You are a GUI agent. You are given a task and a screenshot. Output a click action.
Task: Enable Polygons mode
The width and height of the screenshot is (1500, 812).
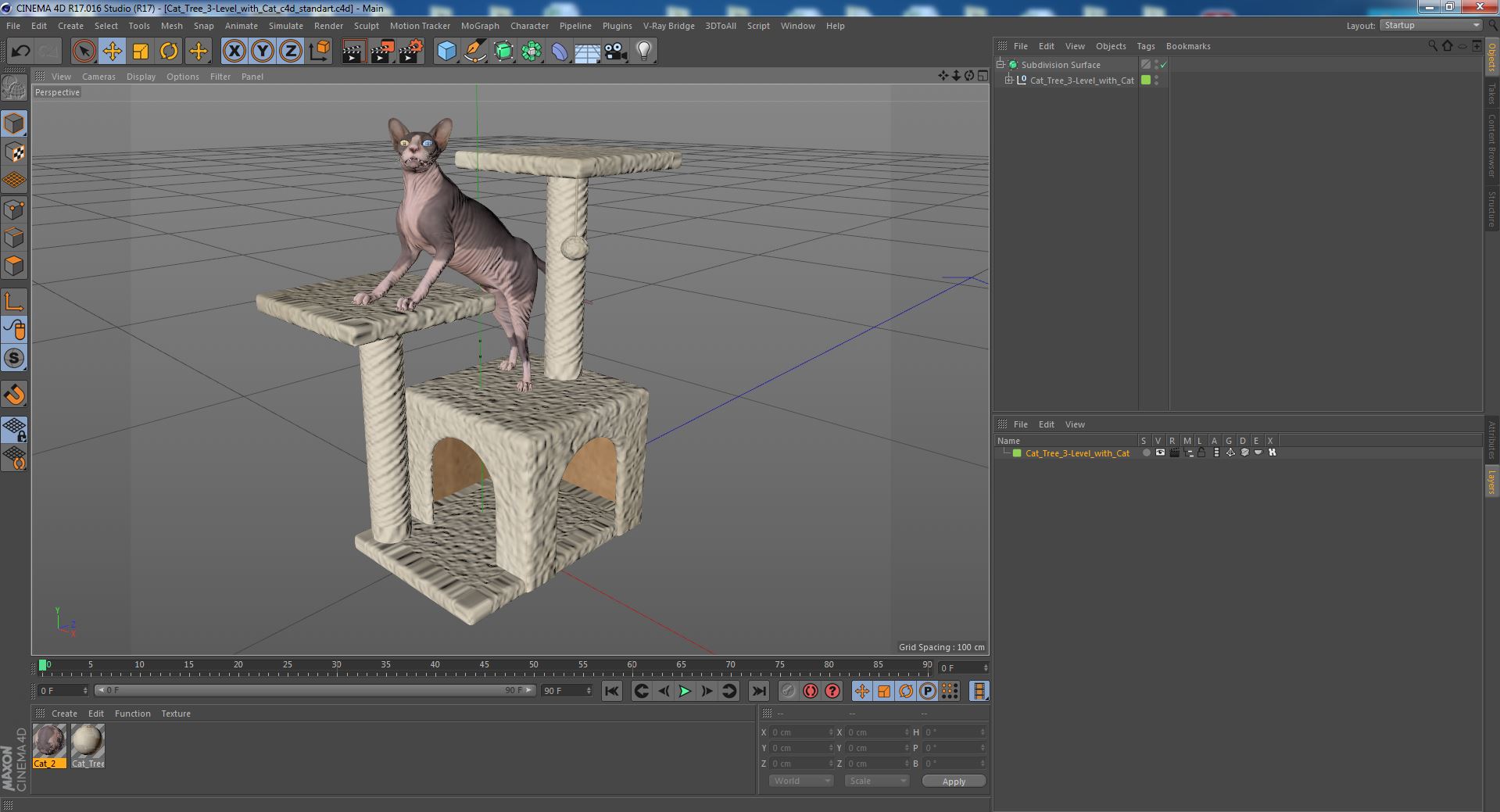coord(14,266)
